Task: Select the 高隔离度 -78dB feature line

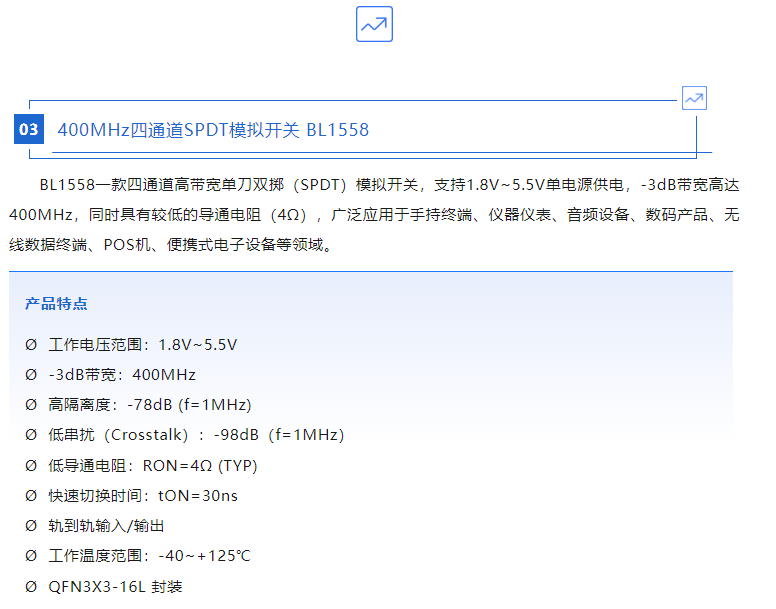Action: pos(150,405)
